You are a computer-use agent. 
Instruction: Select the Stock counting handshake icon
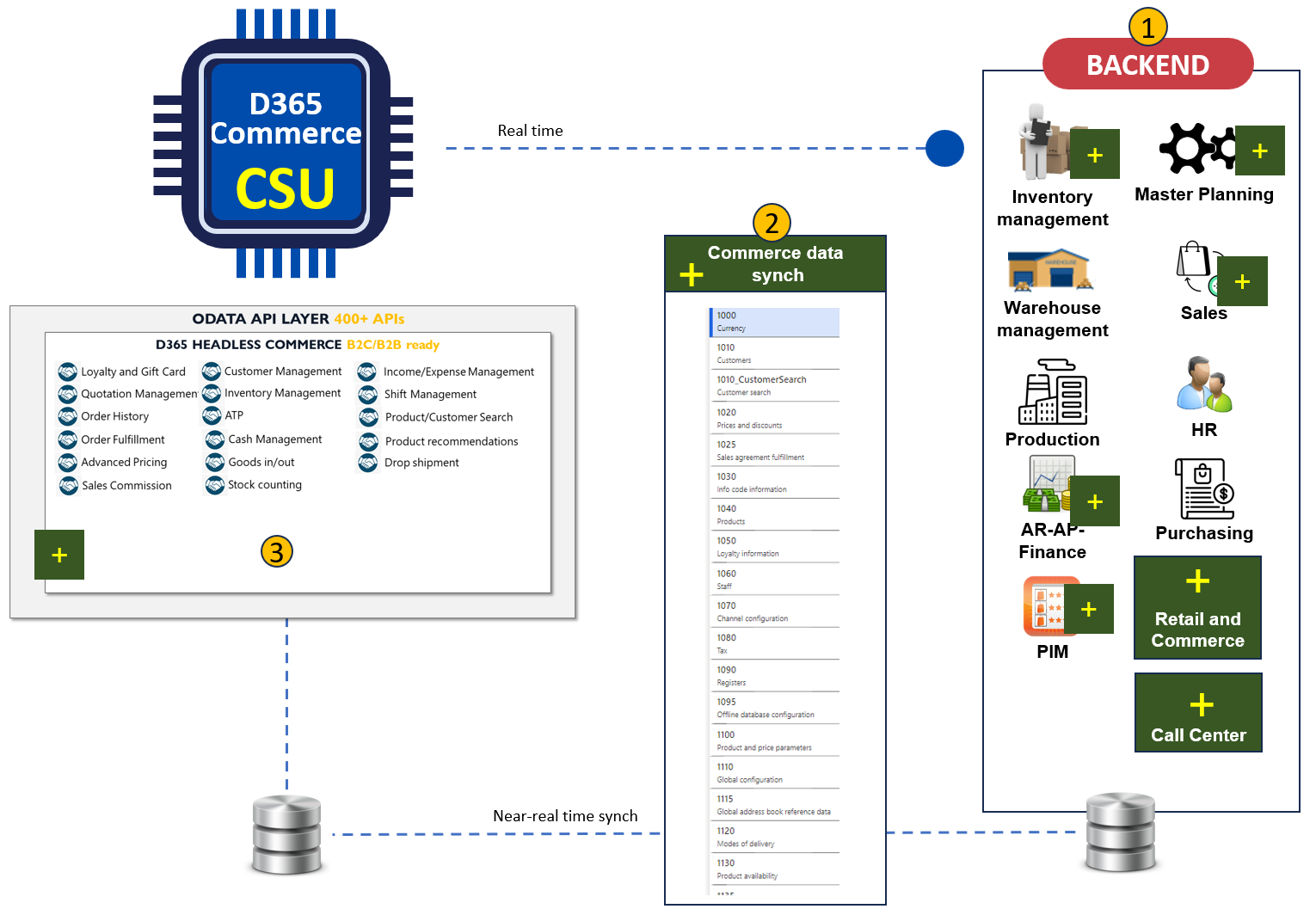coord(215,485)
